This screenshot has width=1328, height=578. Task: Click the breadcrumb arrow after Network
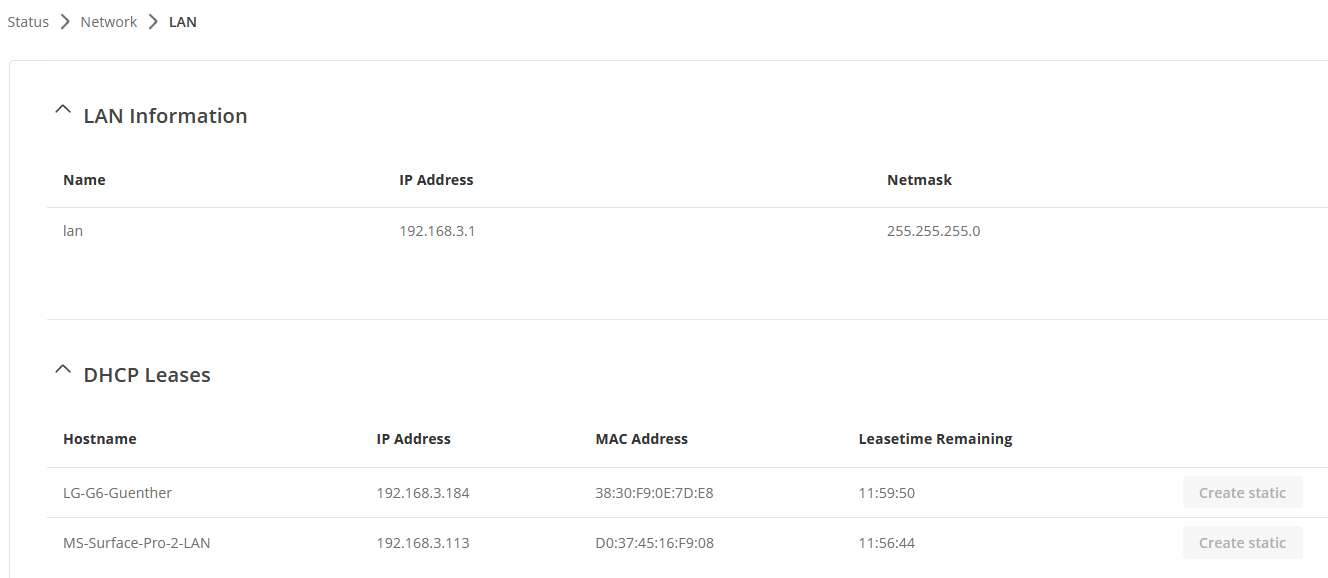pos(153,22)
